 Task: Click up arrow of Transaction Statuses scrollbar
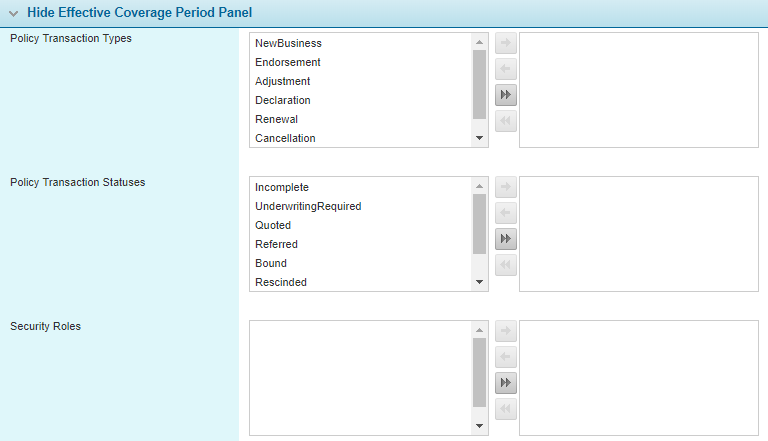(480, 186)
